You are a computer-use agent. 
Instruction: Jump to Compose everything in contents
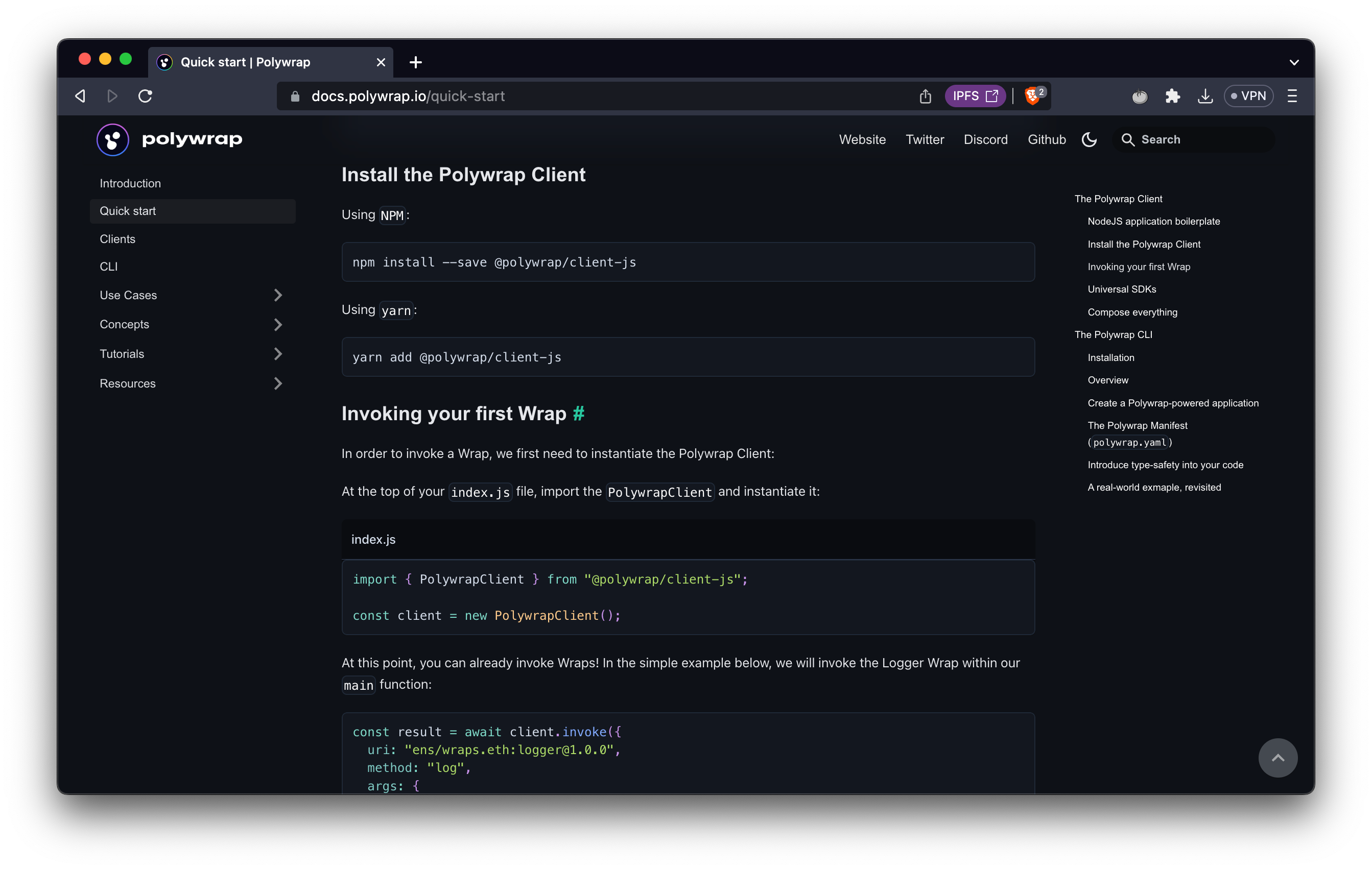click(1132, 312)
